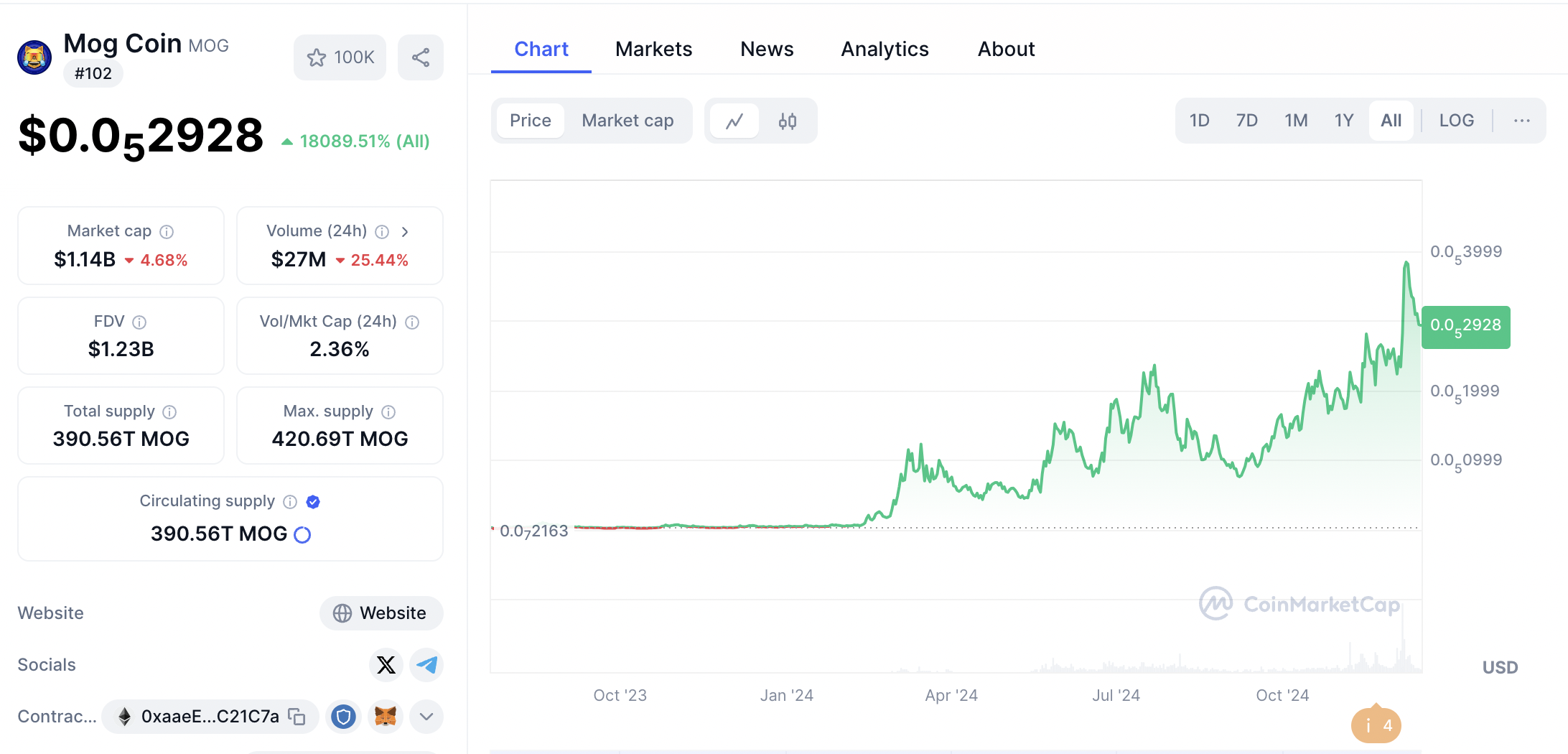Add Mog Coin to watchlist via the 100K star
The image size is (1568, 754).
pos(340,57)
